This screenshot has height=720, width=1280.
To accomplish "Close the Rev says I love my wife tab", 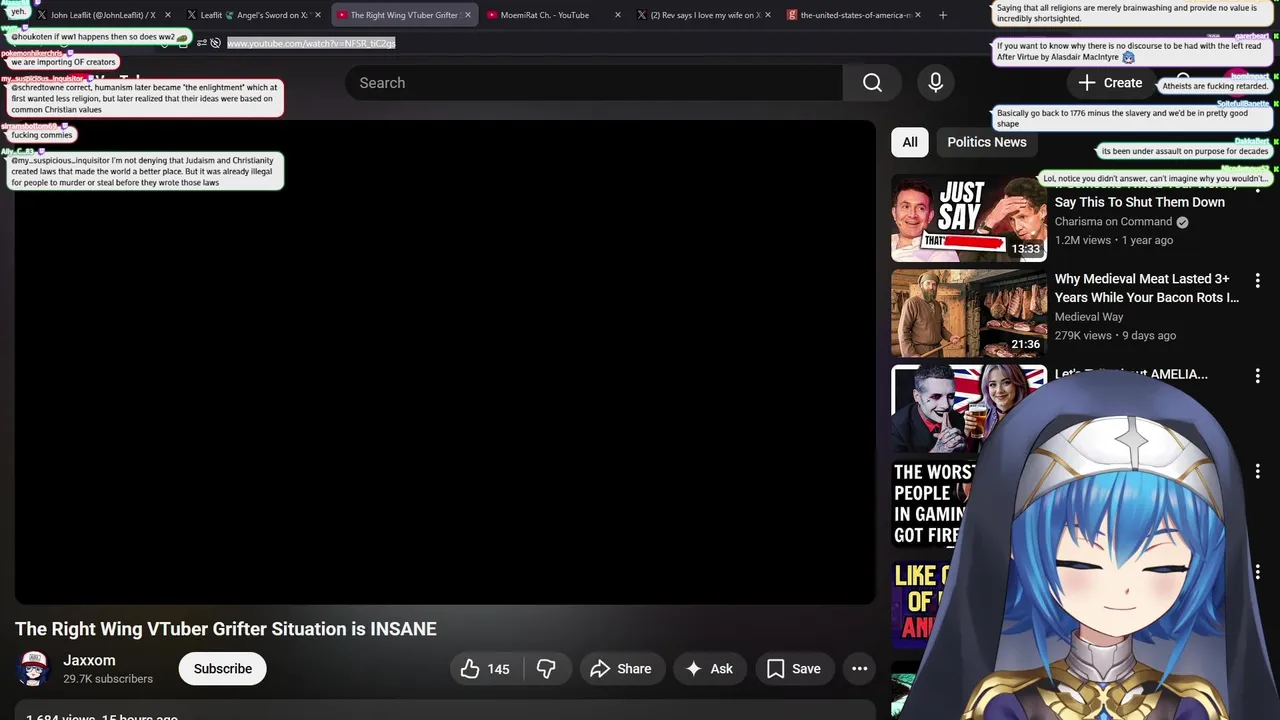I will click(768, 15).
